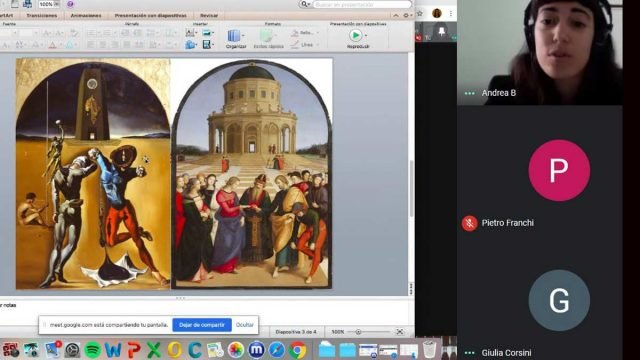Screen dimensions: 640x360
Task: Click Giulia Corsini's gray G avatar
Action: (x=559, y=300)
